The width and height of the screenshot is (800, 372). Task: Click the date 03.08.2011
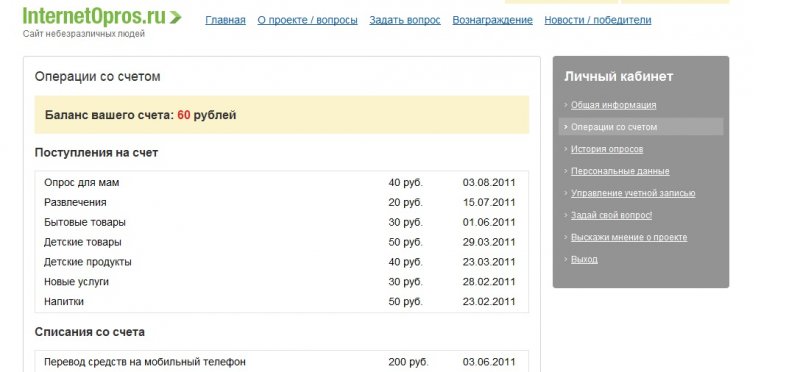pos(489,182)
